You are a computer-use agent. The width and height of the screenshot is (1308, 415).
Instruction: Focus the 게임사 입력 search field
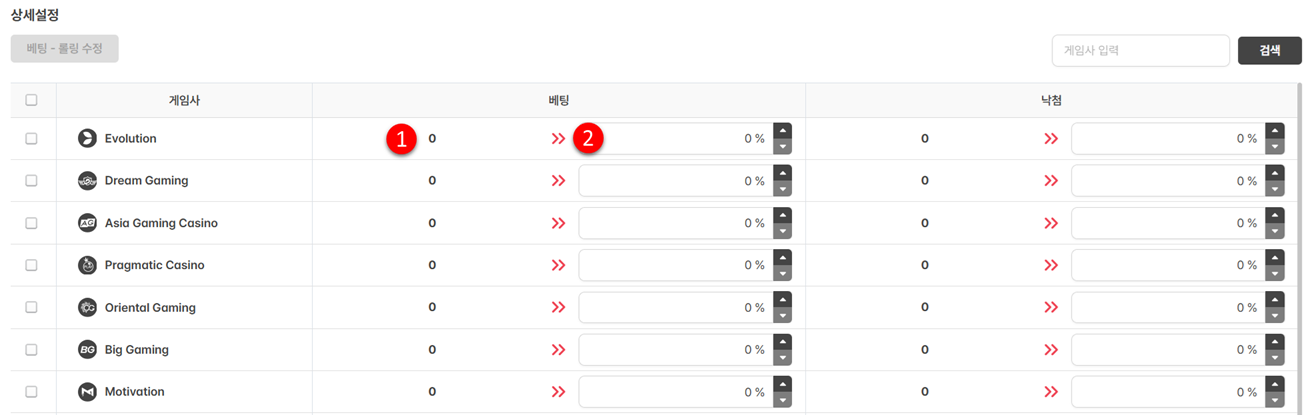[x=1140, y=50]
